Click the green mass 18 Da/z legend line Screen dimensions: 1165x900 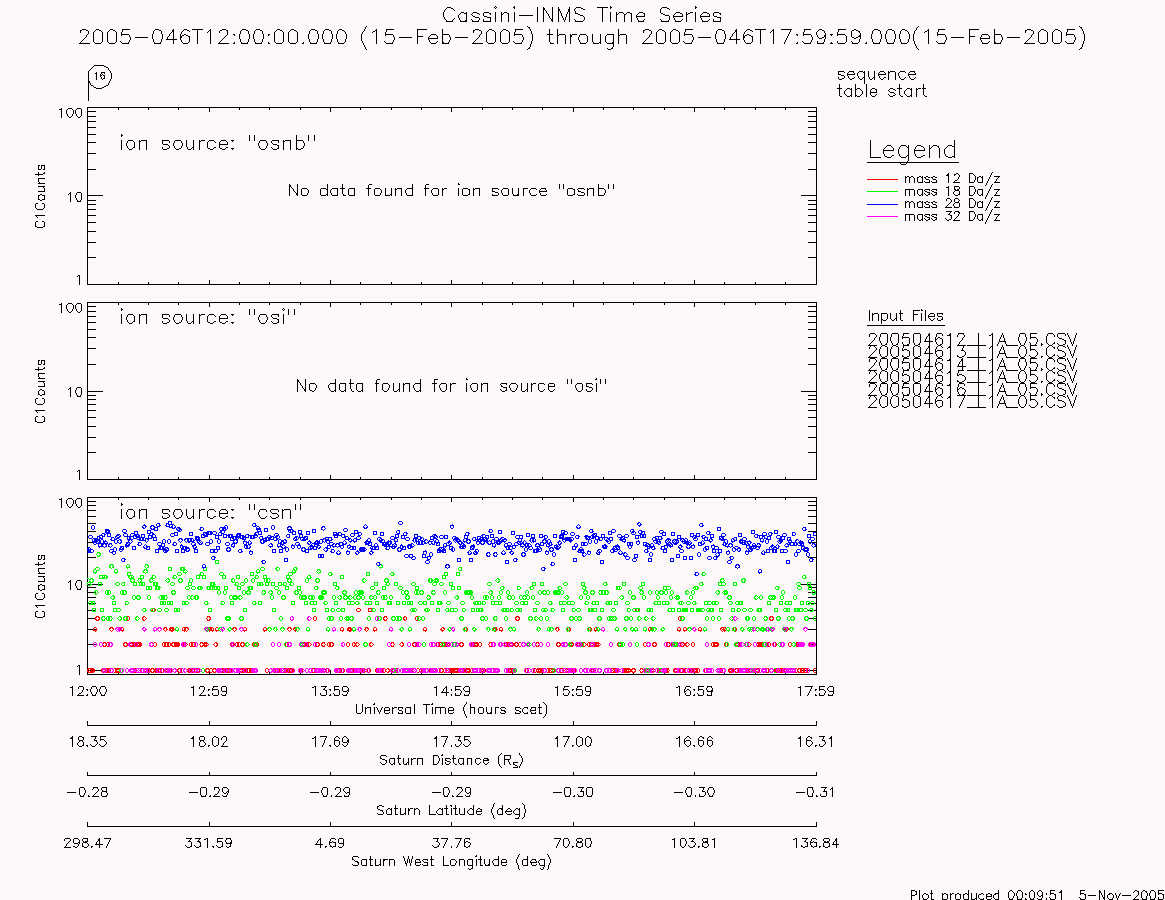(882, 192)
